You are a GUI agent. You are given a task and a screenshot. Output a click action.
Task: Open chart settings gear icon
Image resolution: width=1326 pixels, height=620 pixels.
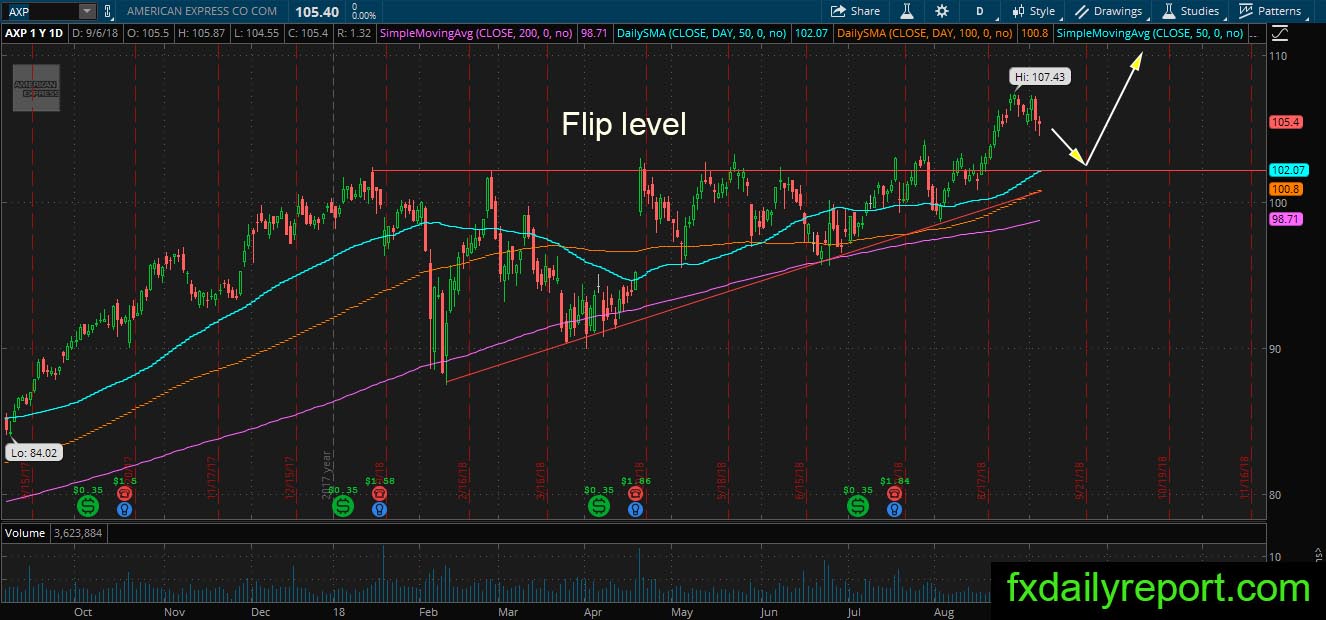click(941, 11)
